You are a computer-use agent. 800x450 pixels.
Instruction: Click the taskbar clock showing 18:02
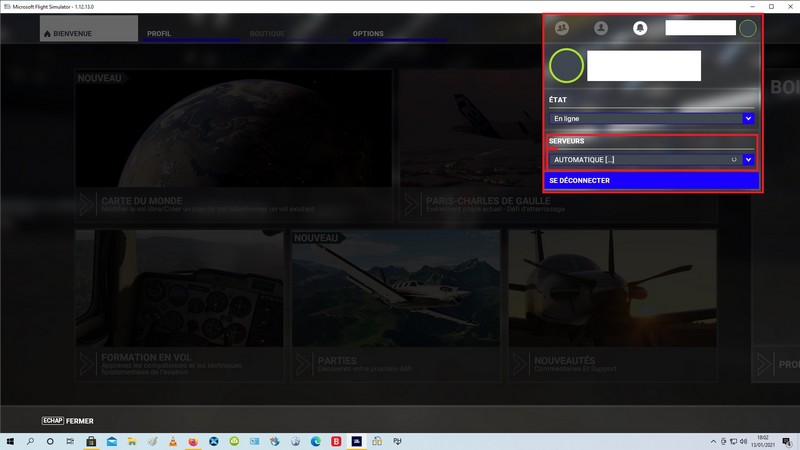coord(763,441)
